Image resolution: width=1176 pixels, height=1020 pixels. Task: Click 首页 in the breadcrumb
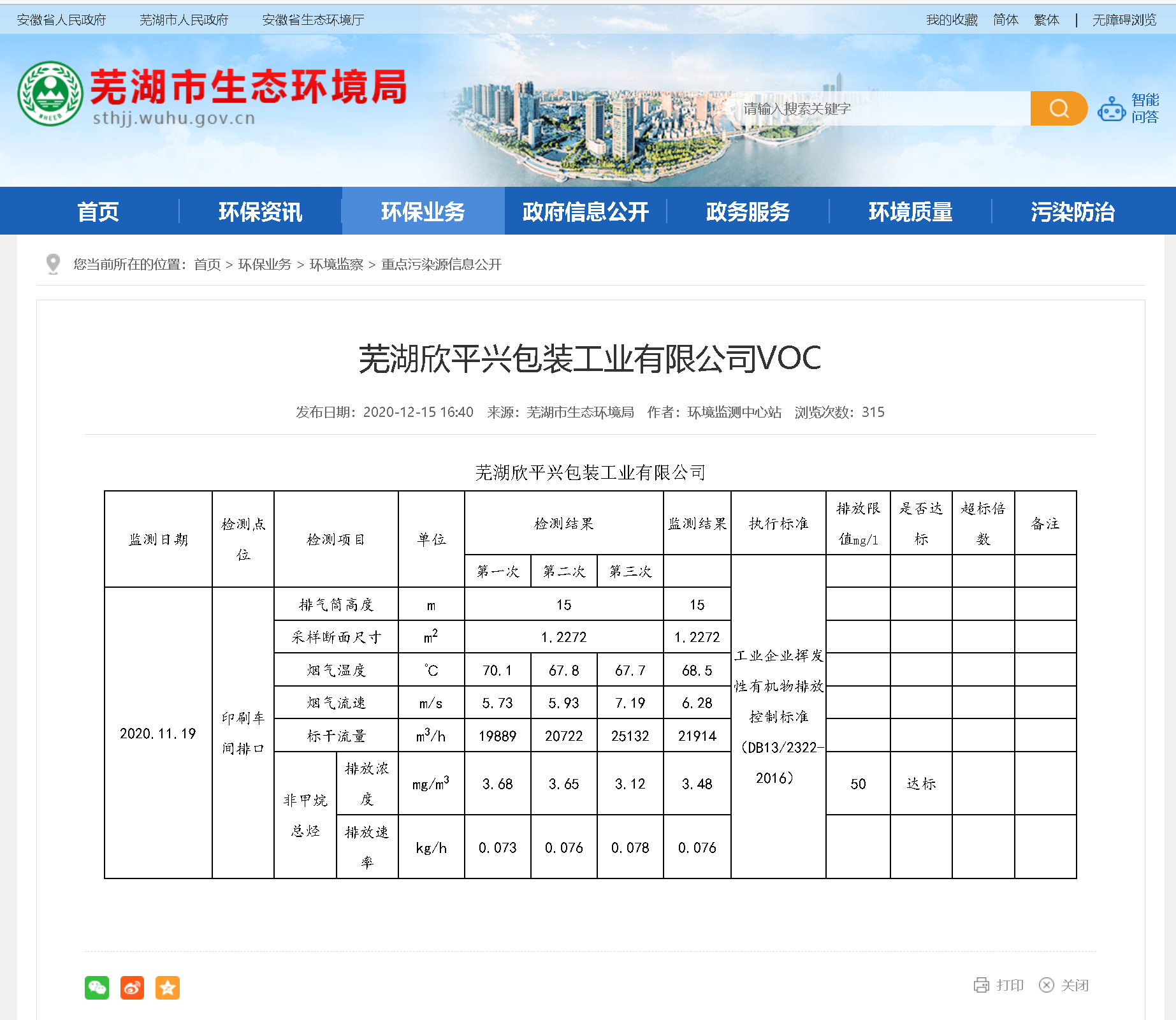pyautogui.click(x=207, y=265)
